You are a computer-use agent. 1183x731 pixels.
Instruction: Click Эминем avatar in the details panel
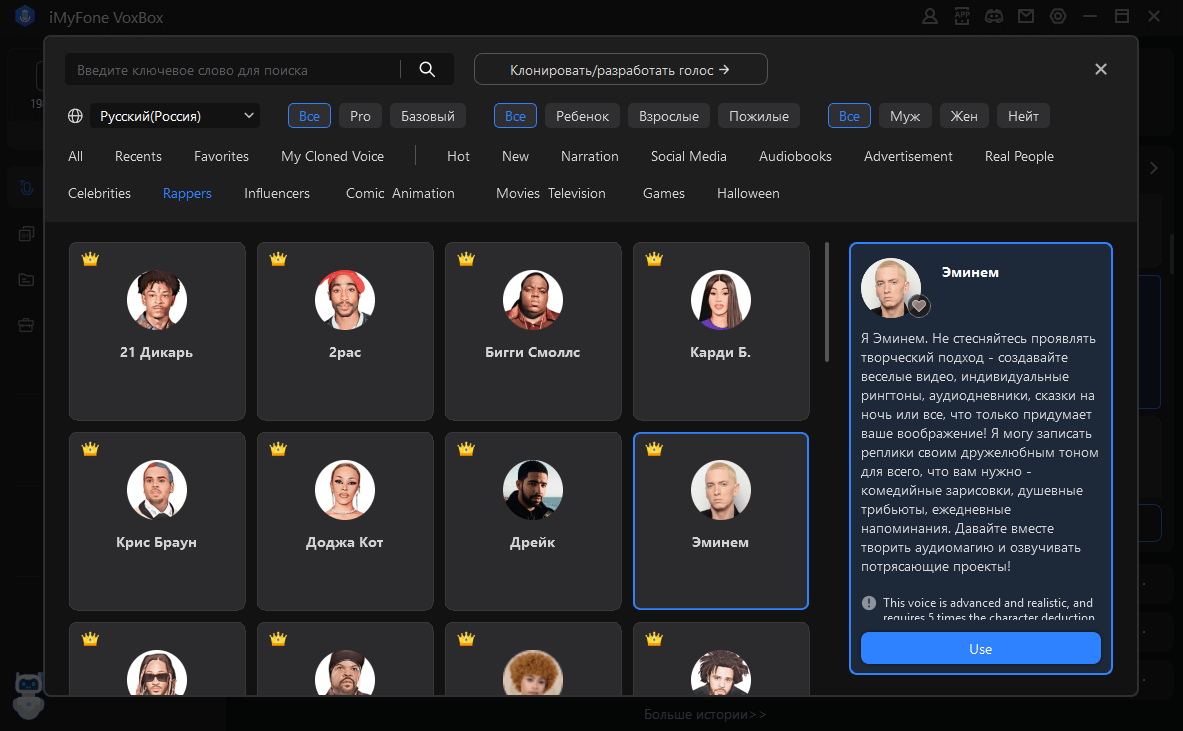[x=891, y=288]
